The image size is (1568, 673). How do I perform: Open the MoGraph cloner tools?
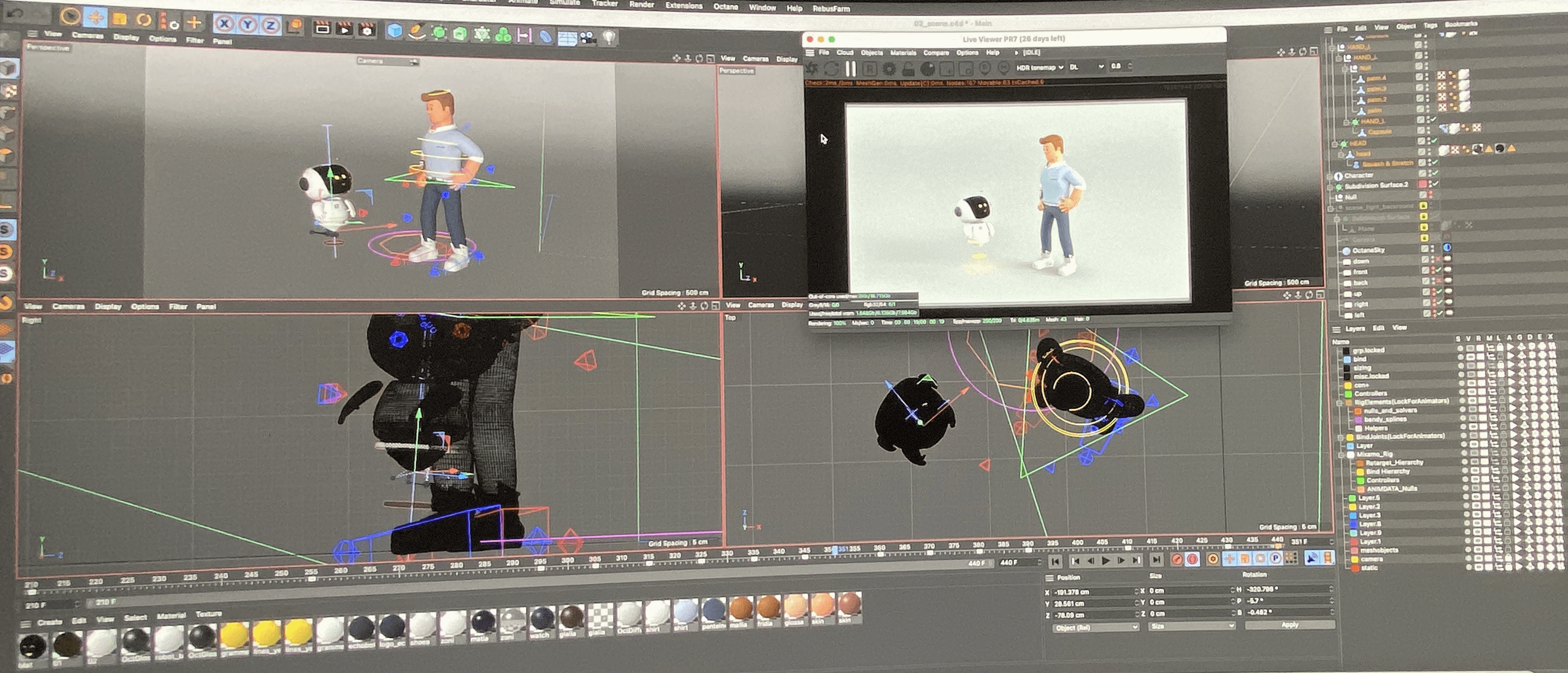504,35
